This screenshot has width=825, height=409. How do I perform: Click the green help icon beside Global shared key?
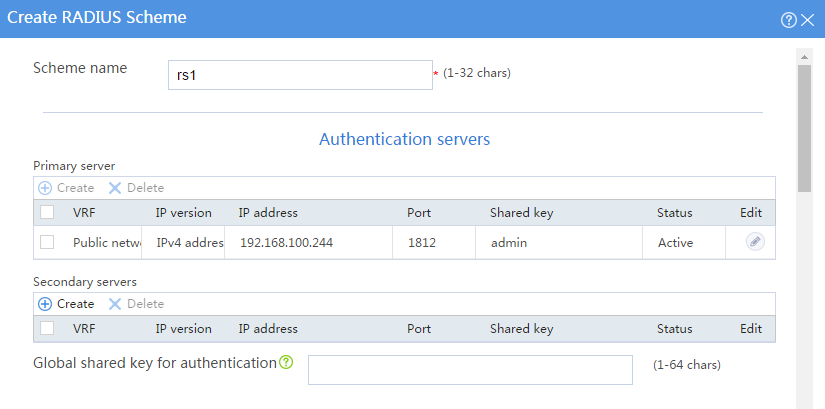point(286,362)
